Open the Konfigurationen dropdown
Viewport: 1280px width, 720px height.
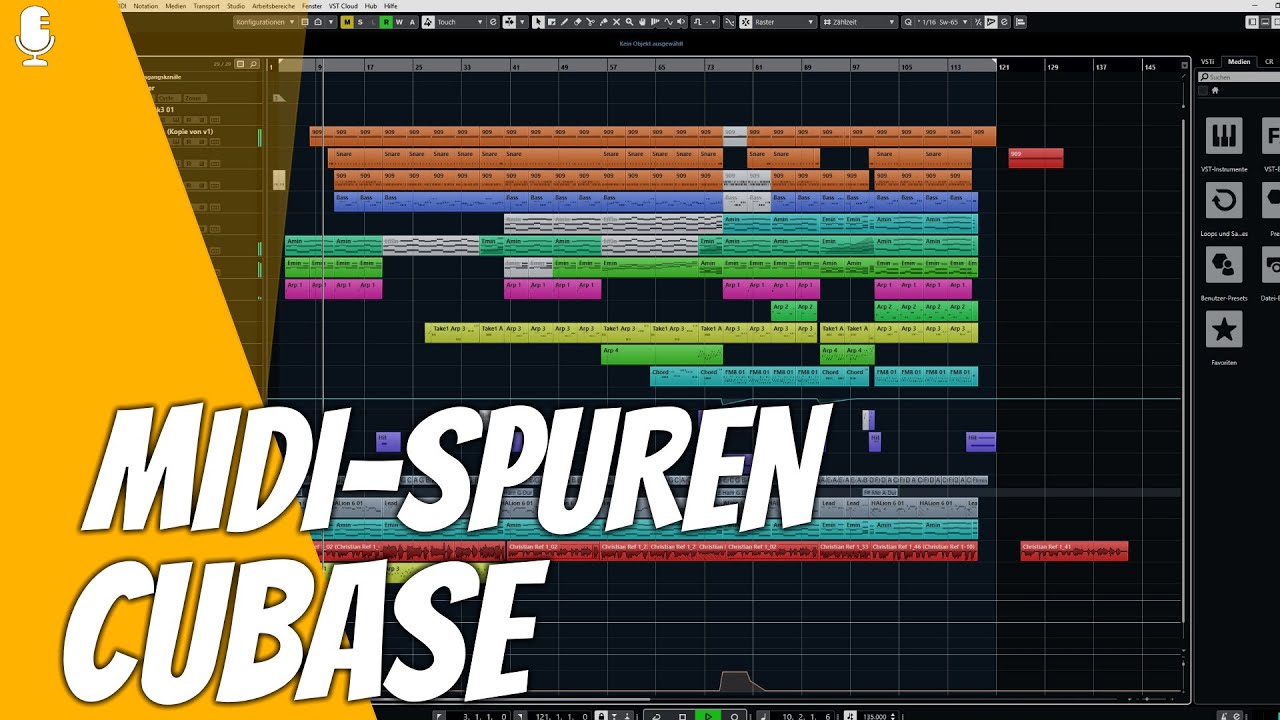pyautogui.click(x=266, y=22)
